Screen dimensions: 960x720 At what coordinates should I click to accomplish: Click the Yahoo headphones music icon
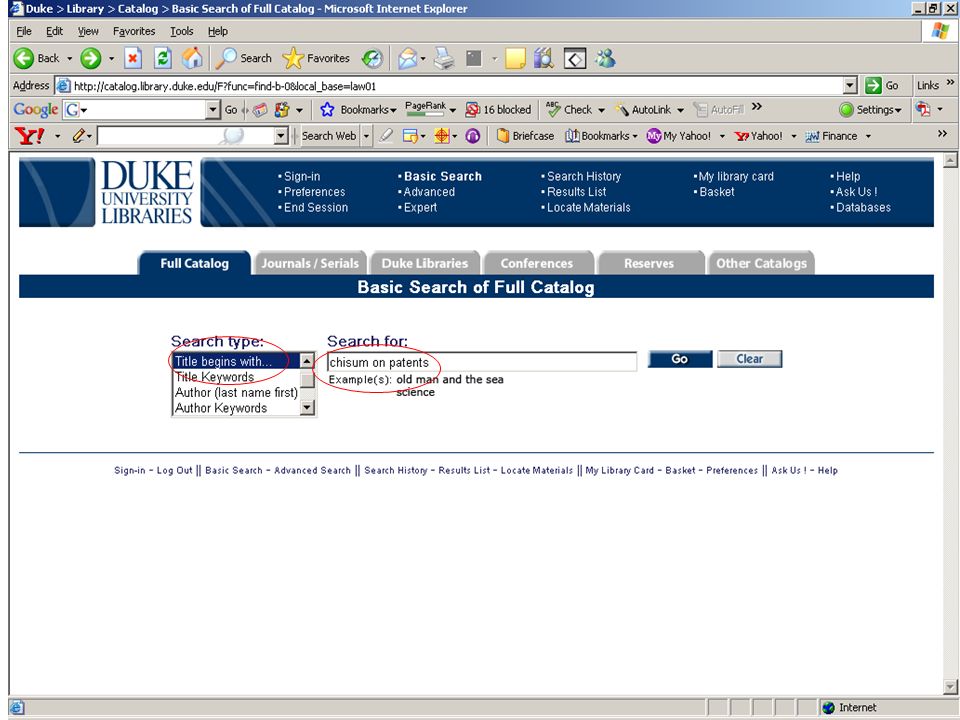473,136
